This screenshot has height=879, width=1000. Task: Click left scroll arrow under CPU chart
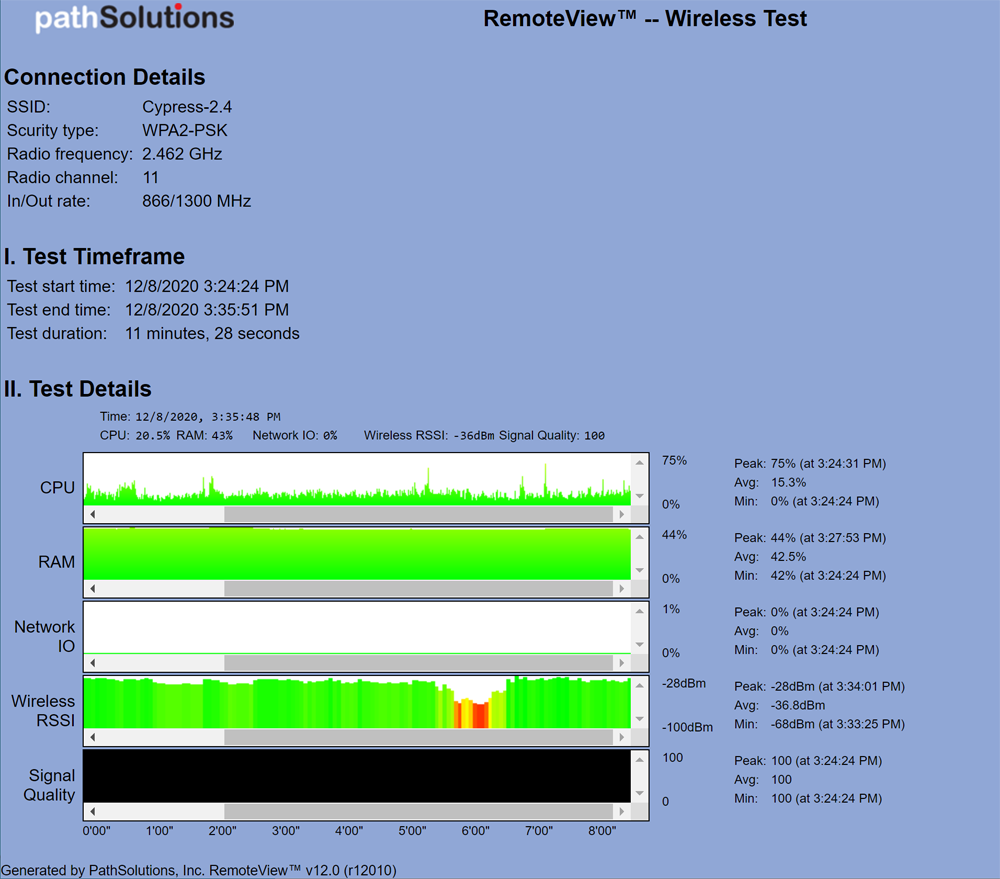tap(93, 514)
